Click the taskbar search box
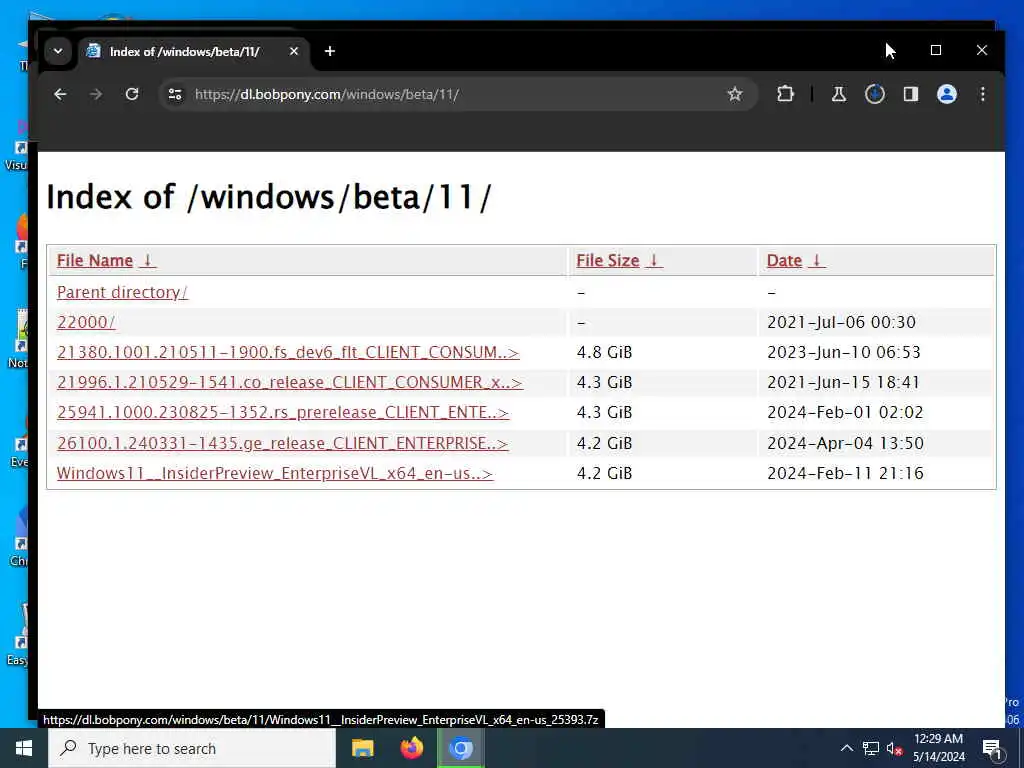Viewport: 1024px width, 768px height. pyautogui.click(x=192, y=748)
